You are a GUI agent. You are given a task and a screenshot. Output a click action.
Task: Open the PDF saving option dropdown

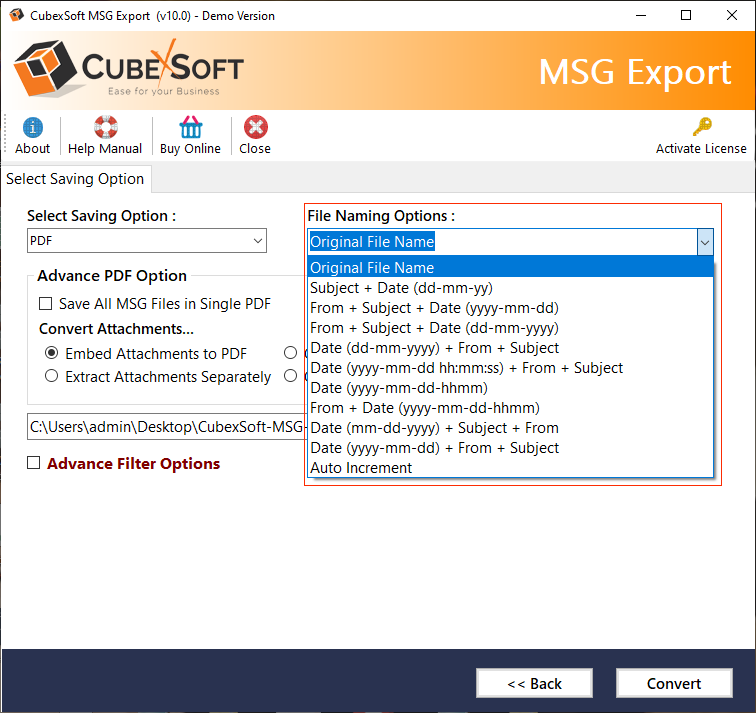tap(147, 241)
